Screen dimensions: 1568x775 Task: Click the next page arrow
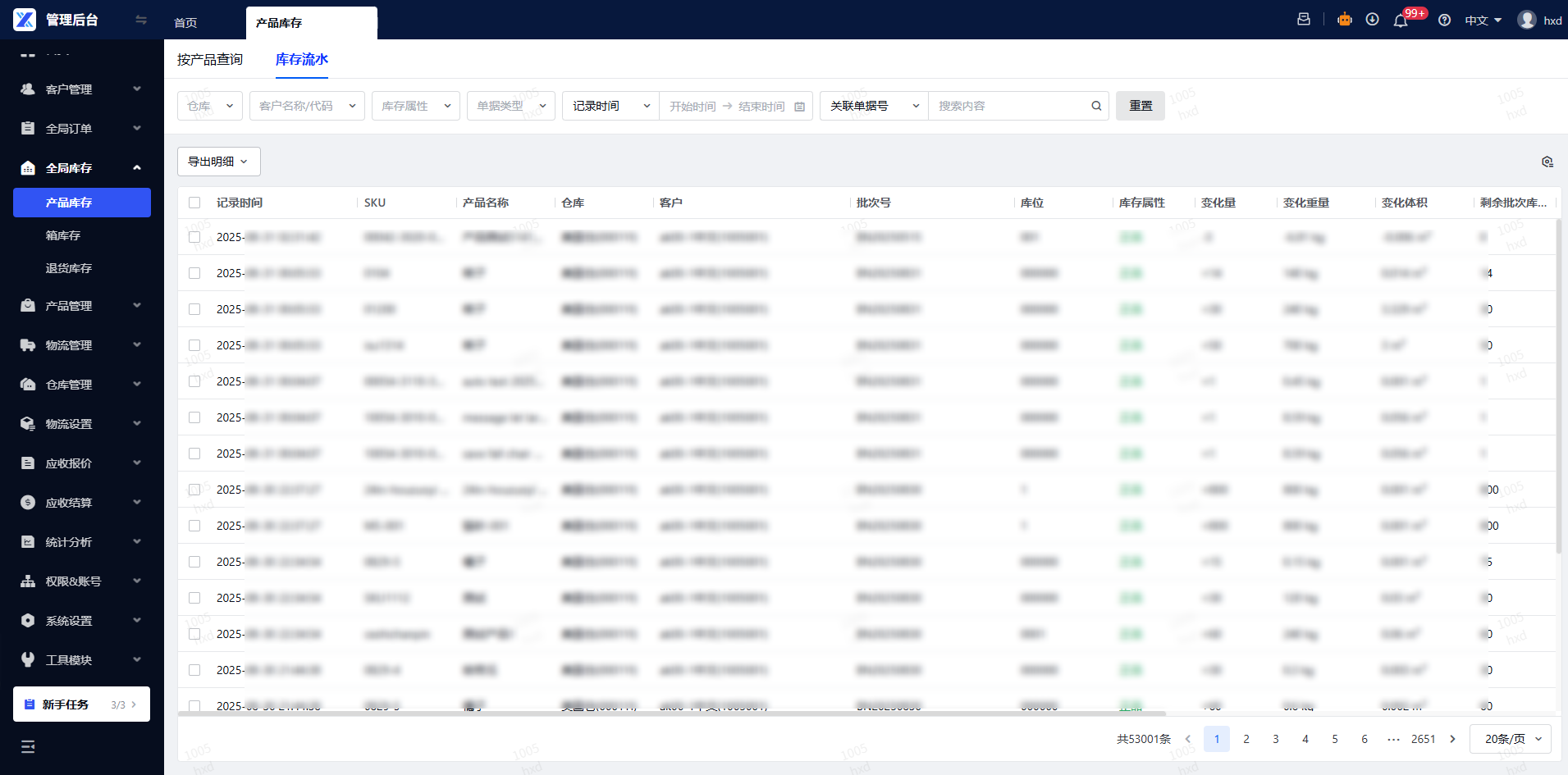point(1453,739)
